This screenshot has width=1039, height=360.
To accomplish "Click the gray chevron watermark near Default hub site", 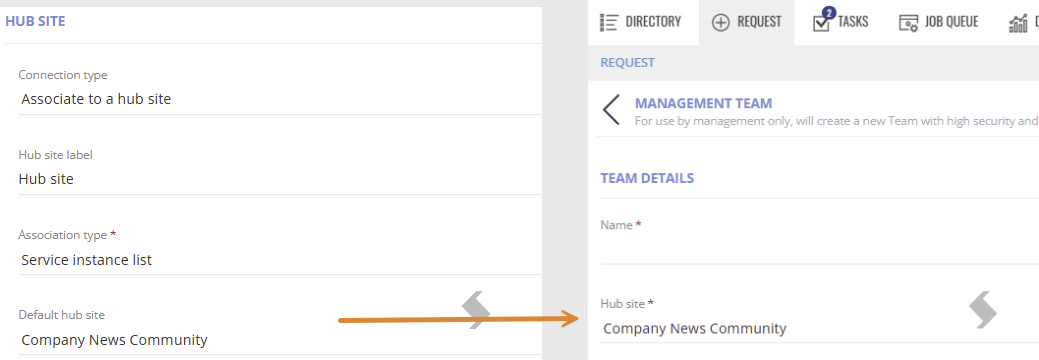I will (476, 310).
